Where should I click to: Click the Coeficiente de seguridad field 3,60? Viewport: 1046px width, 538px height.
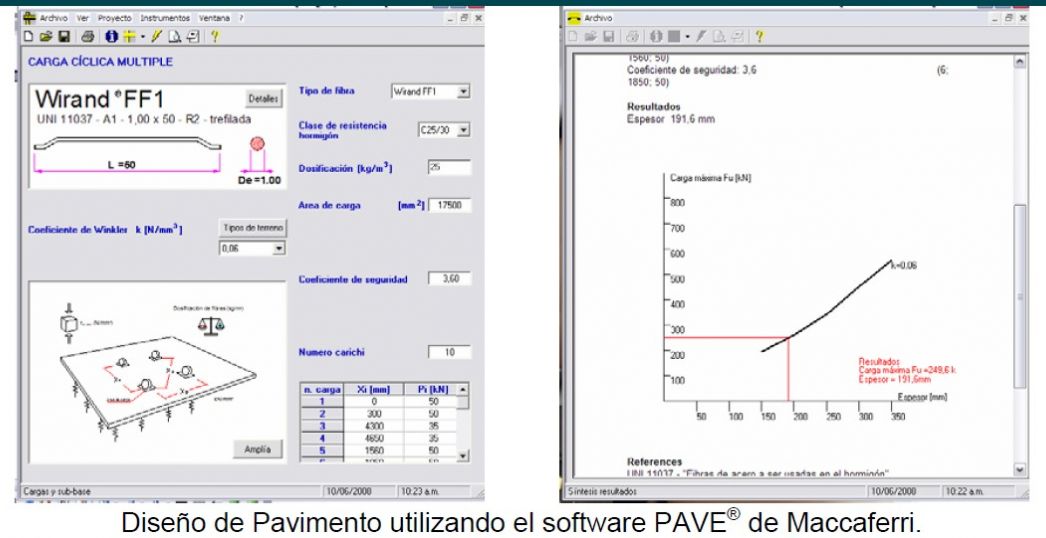point(449,279)
